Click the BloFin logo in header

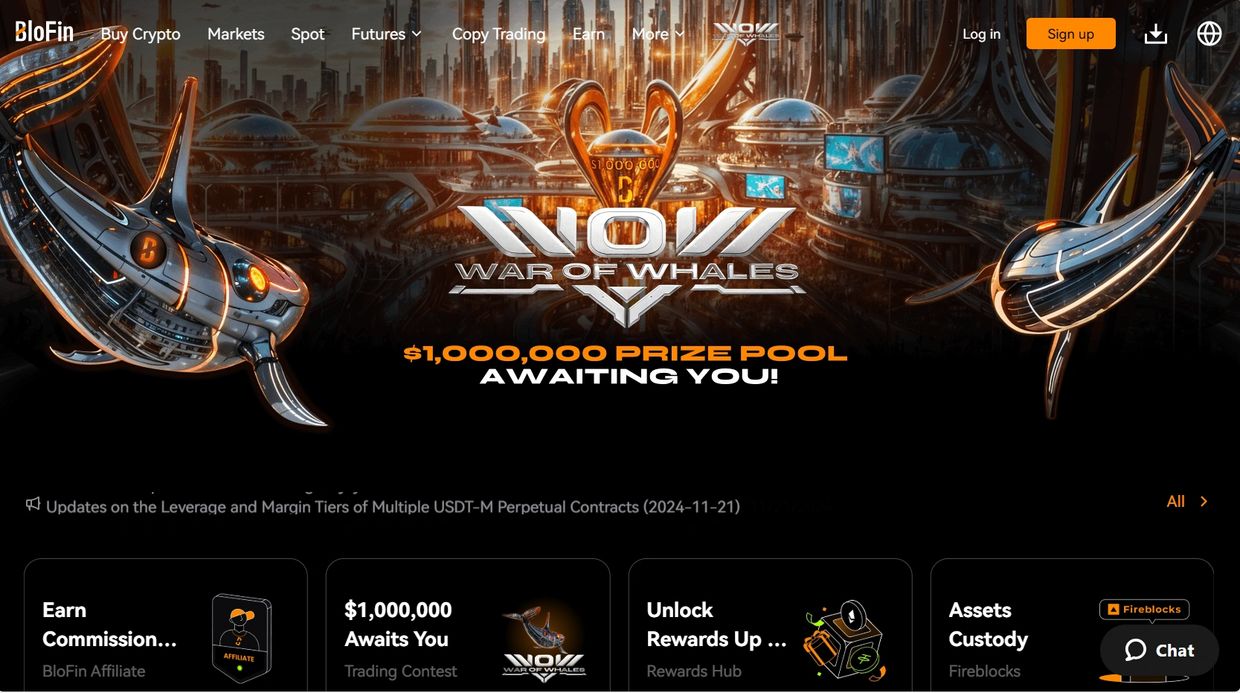[x=44, y=32]
